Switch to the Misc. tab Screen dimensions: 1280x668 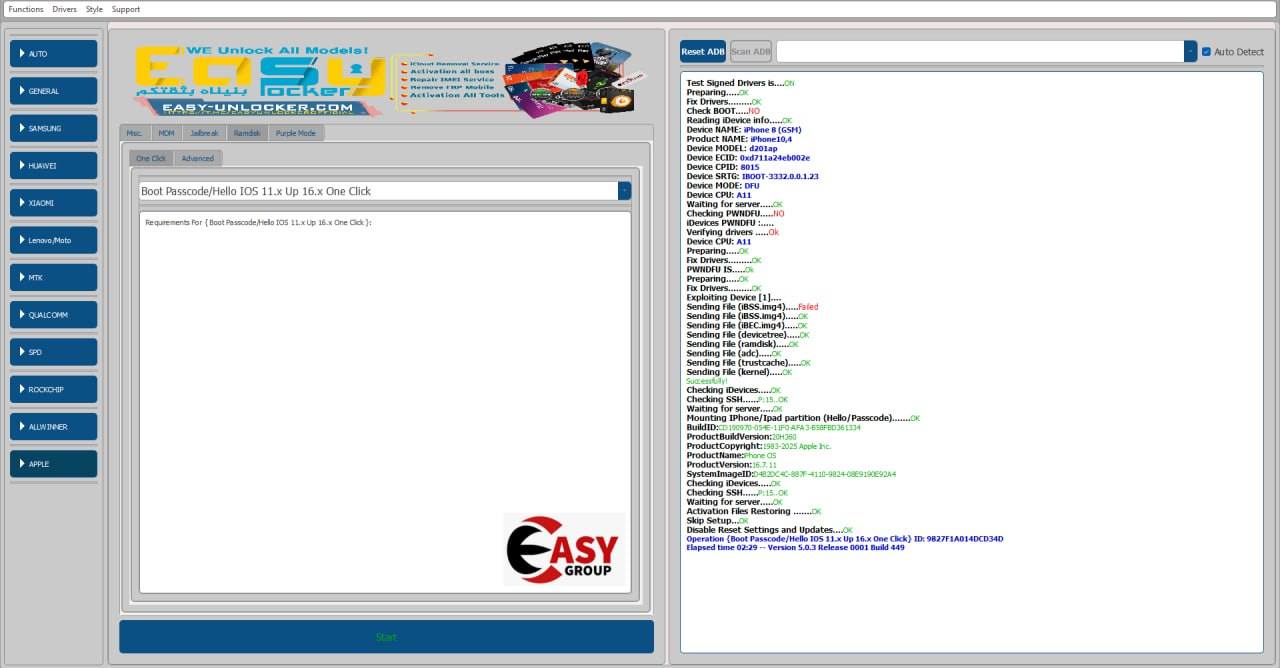click(135, 133)
